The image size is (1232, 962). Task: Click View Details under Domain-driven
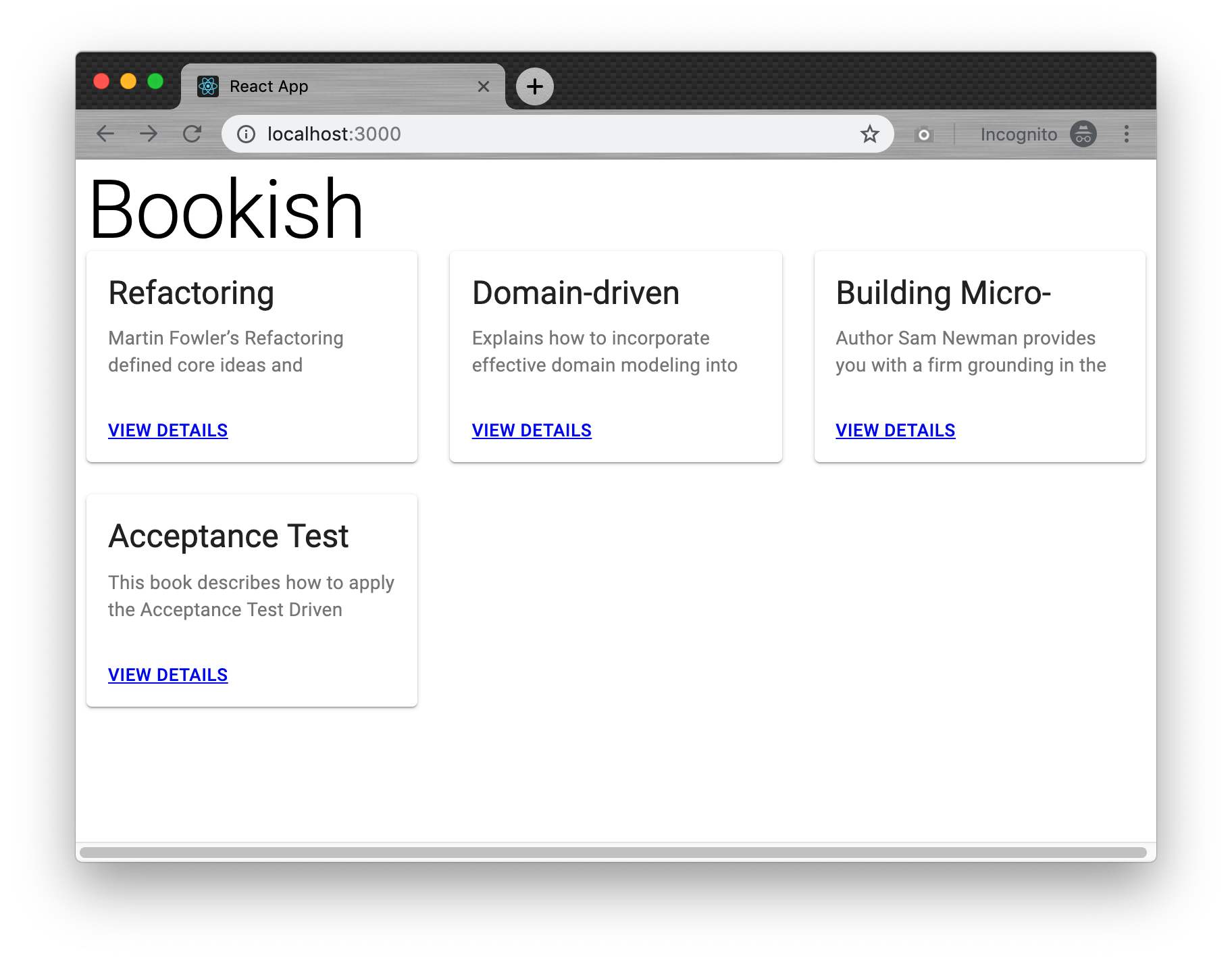click(x=532, y=430)
